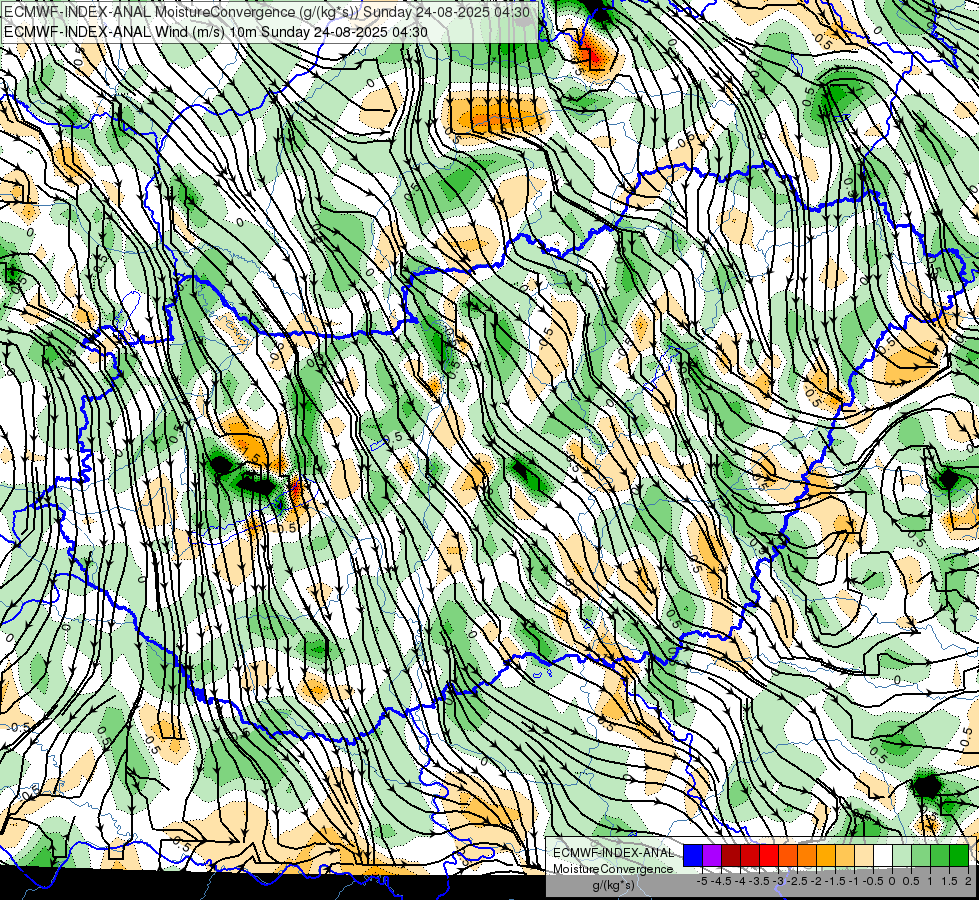Click the '2' tick label in legend

click(968, 881)
